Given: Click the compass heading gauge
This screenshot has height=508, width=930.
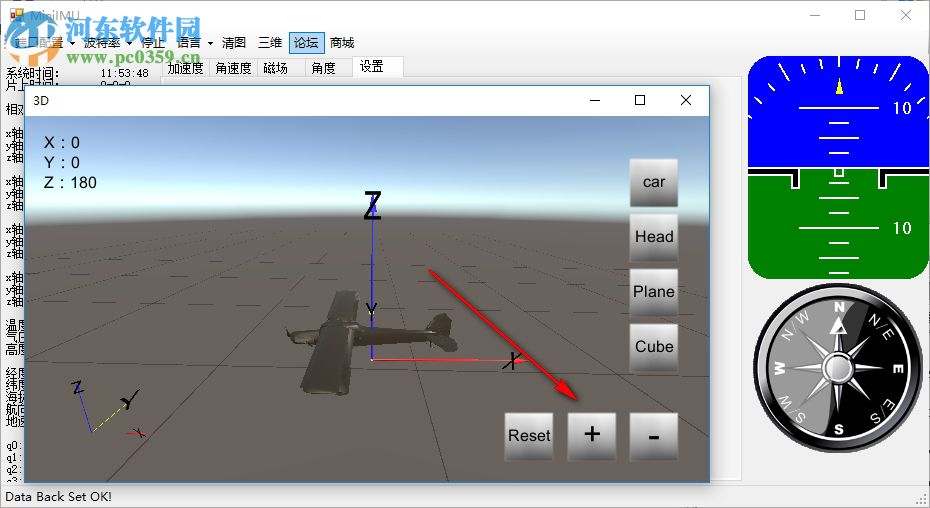Looking at the screenshot, I should pyautogui.click(x=838, y=368).
